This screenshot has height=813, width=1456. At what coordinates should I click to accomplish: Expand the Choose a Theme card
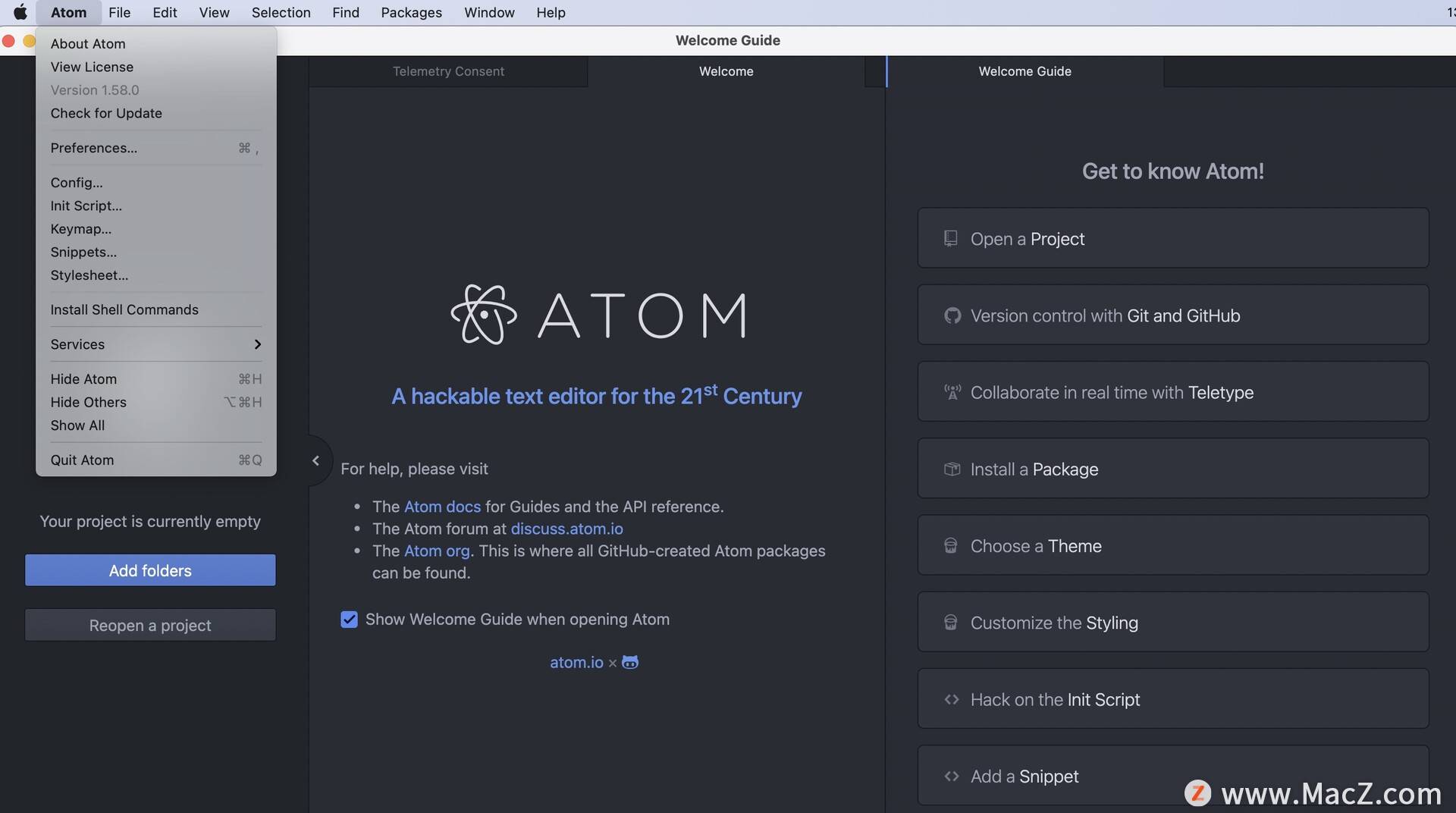point(1173,545)
